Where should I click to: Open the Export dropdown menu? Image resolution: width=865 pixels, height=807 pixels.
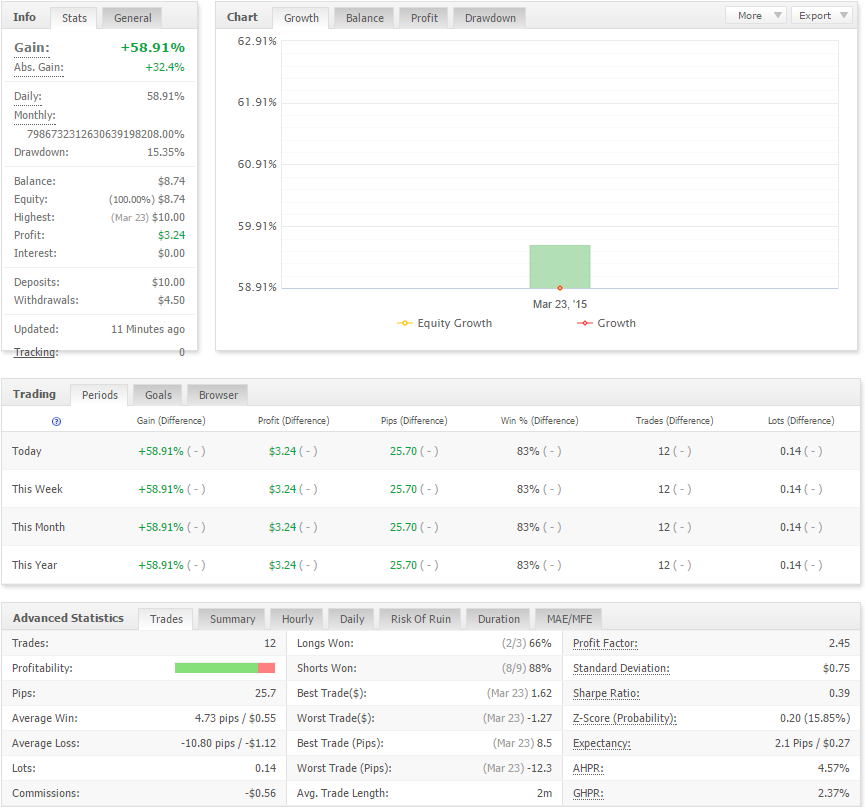(x=823, y=15)
